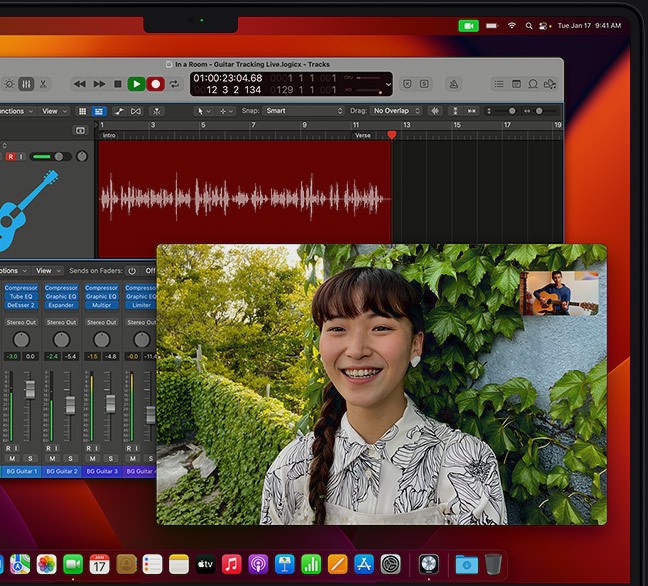648x586 pixels.
Task: Click Stereo Out on BG Guitar 2
Action: coord(61,322)
